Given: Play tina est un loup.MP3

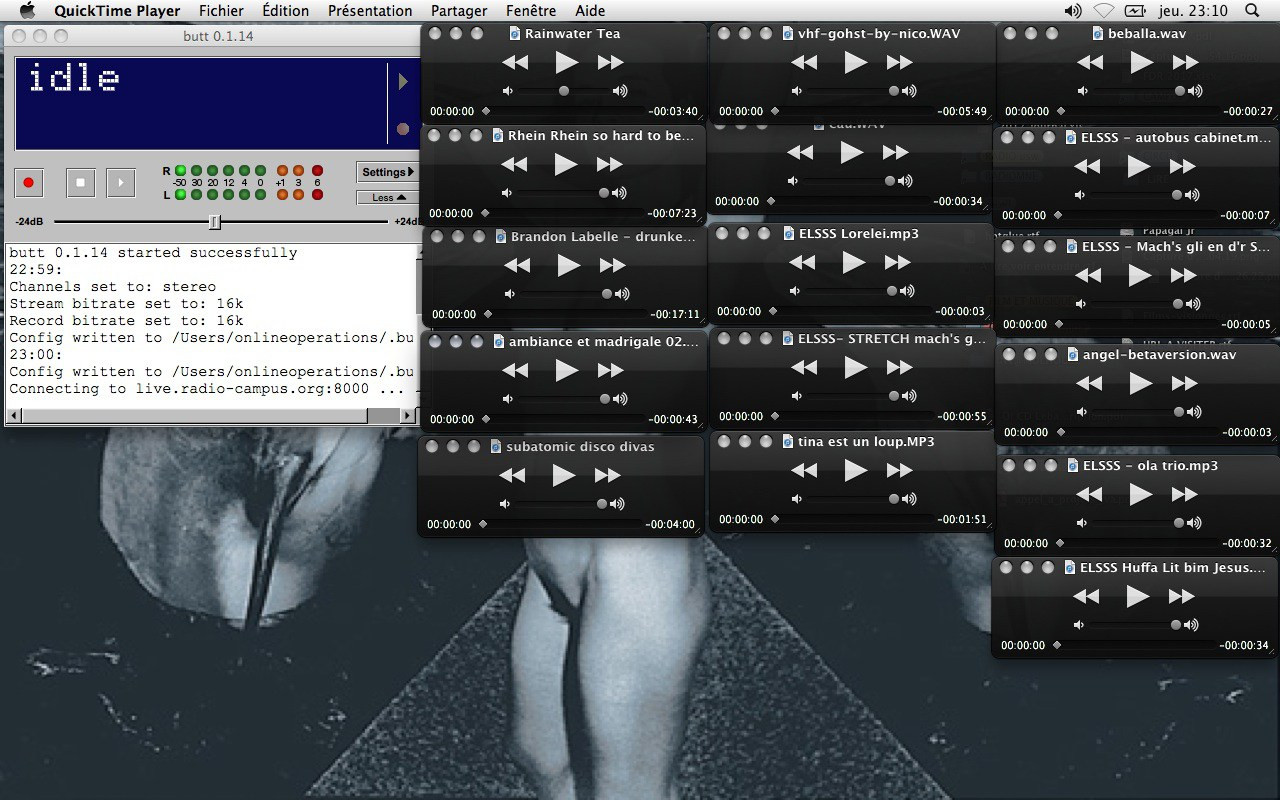Looking at the screenshot, I should coord(855,470).
